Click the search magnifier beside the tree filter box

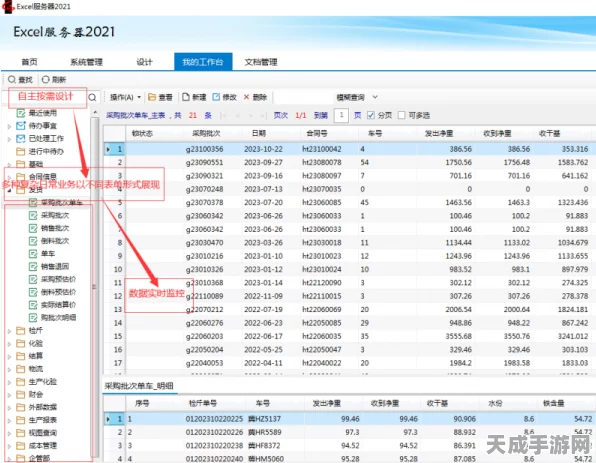[x=92, y=98]
